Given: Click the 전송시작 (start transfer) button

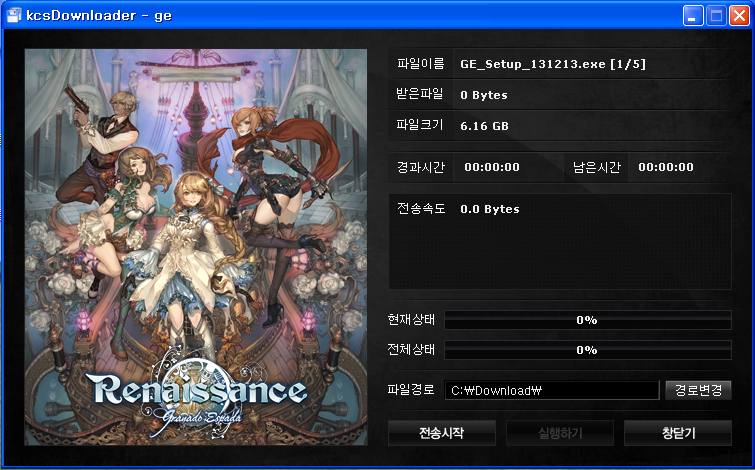Looking at the screenshot, I should (x=442, y=433).
